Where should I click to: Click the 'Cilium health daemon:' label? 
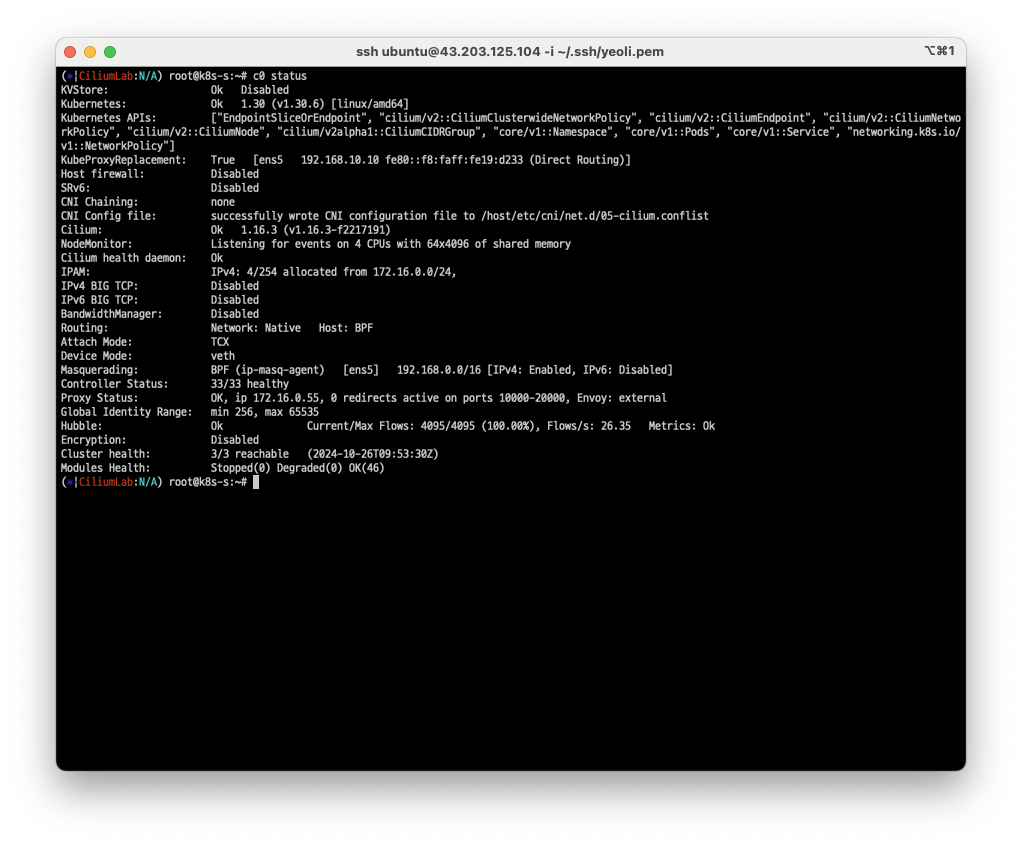(x=123, y=258)
